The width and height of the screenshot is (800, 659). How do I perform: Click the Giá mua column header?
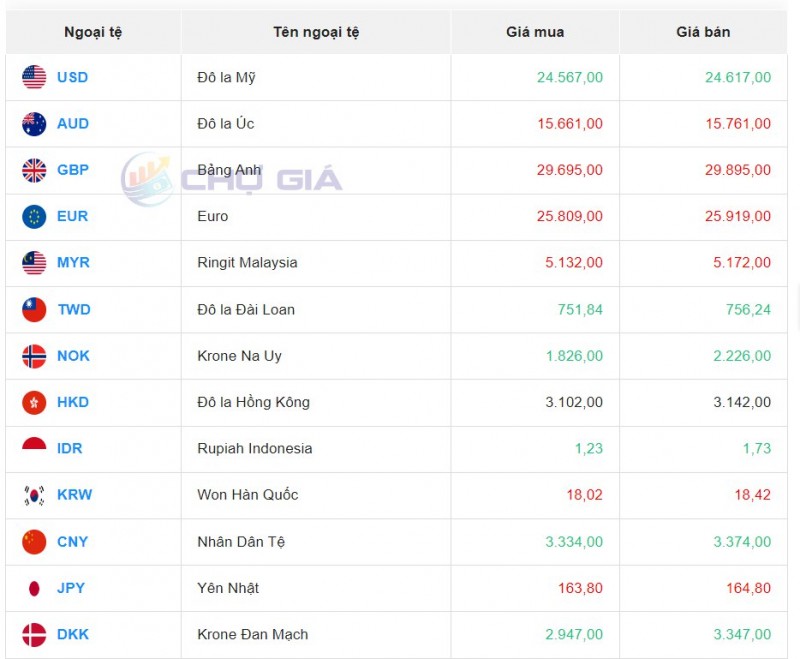pos(535,32)
